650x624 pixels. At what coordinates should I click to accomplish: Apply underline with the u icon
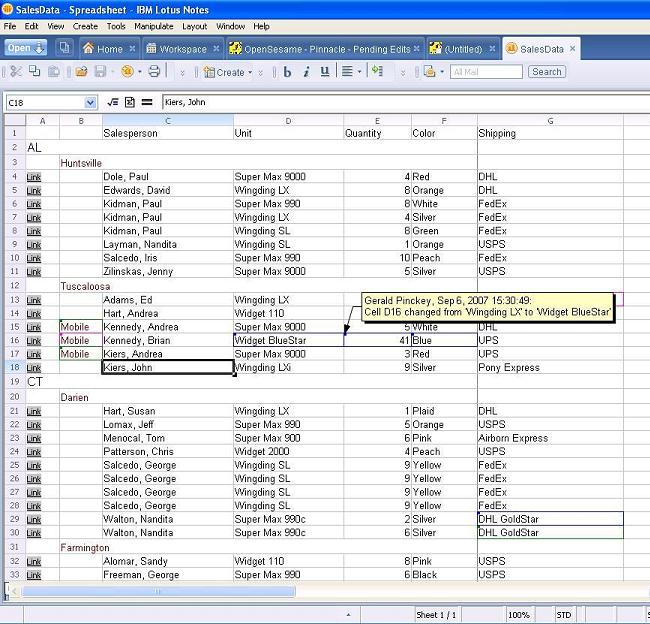[x=325, y=72]
